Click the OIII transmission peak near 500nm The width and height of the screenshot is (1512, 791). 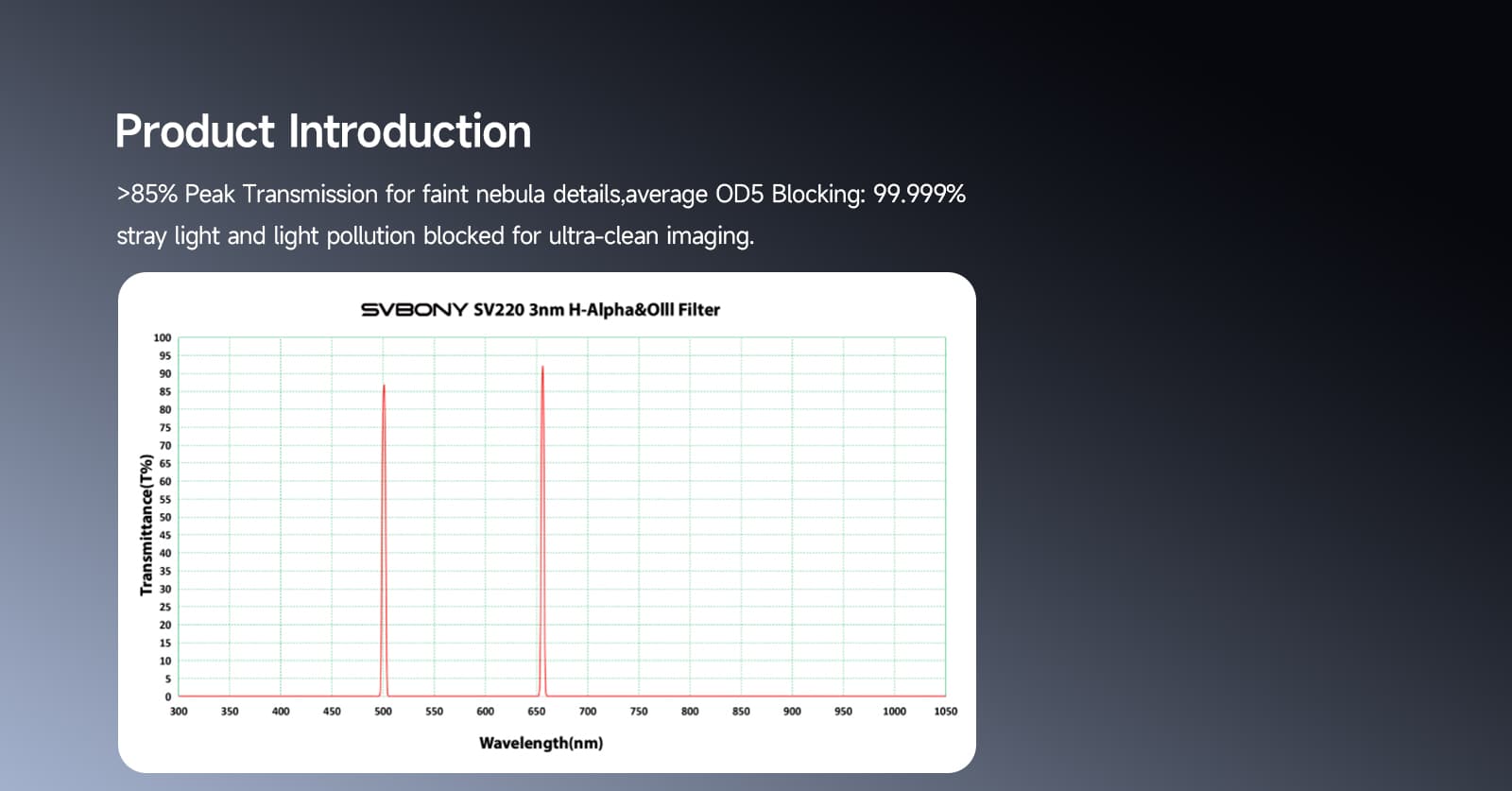(x=384, y=539)
